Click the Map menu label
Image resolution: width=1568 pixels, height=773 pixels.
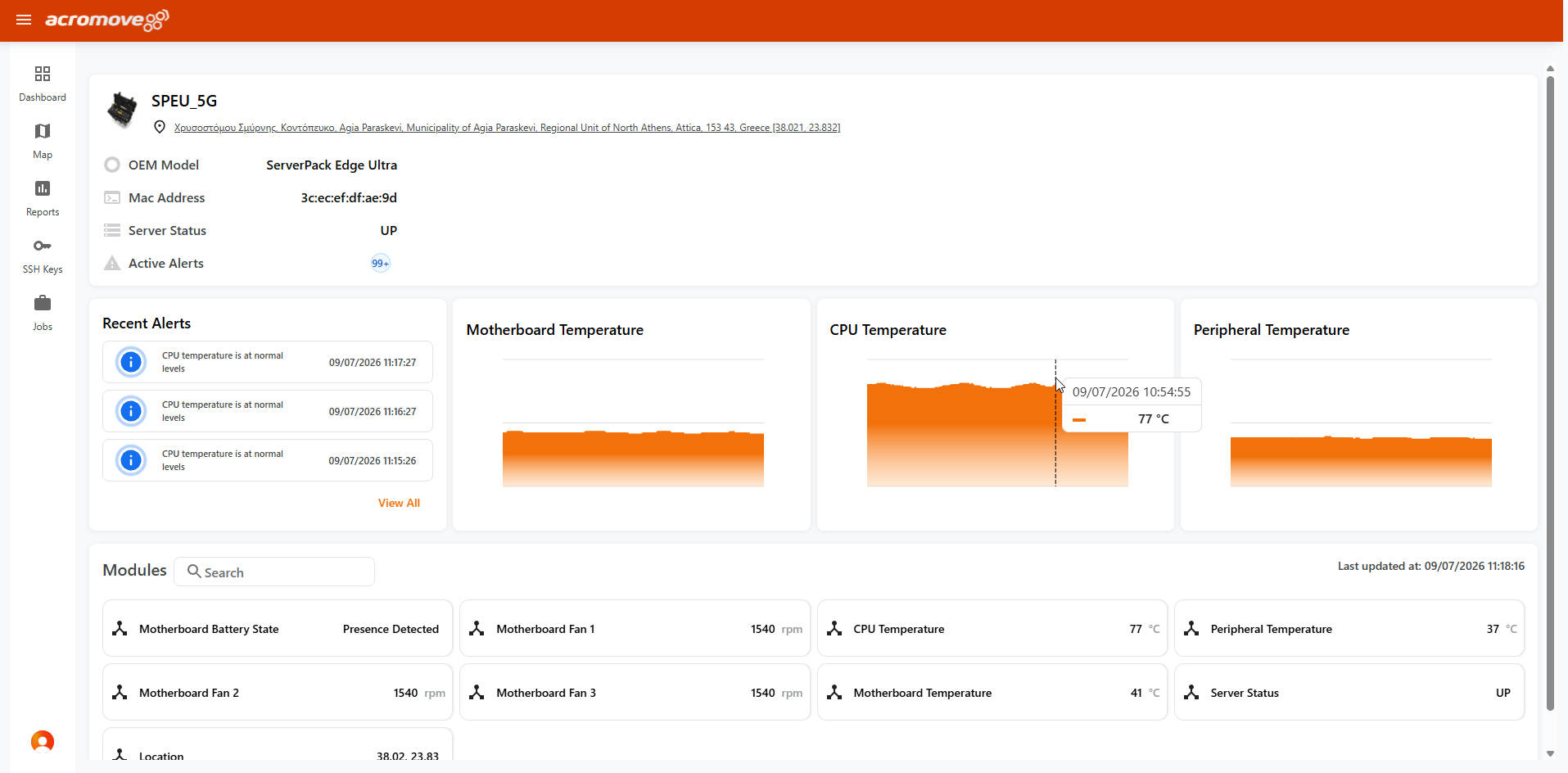click(x=43, y=155)
